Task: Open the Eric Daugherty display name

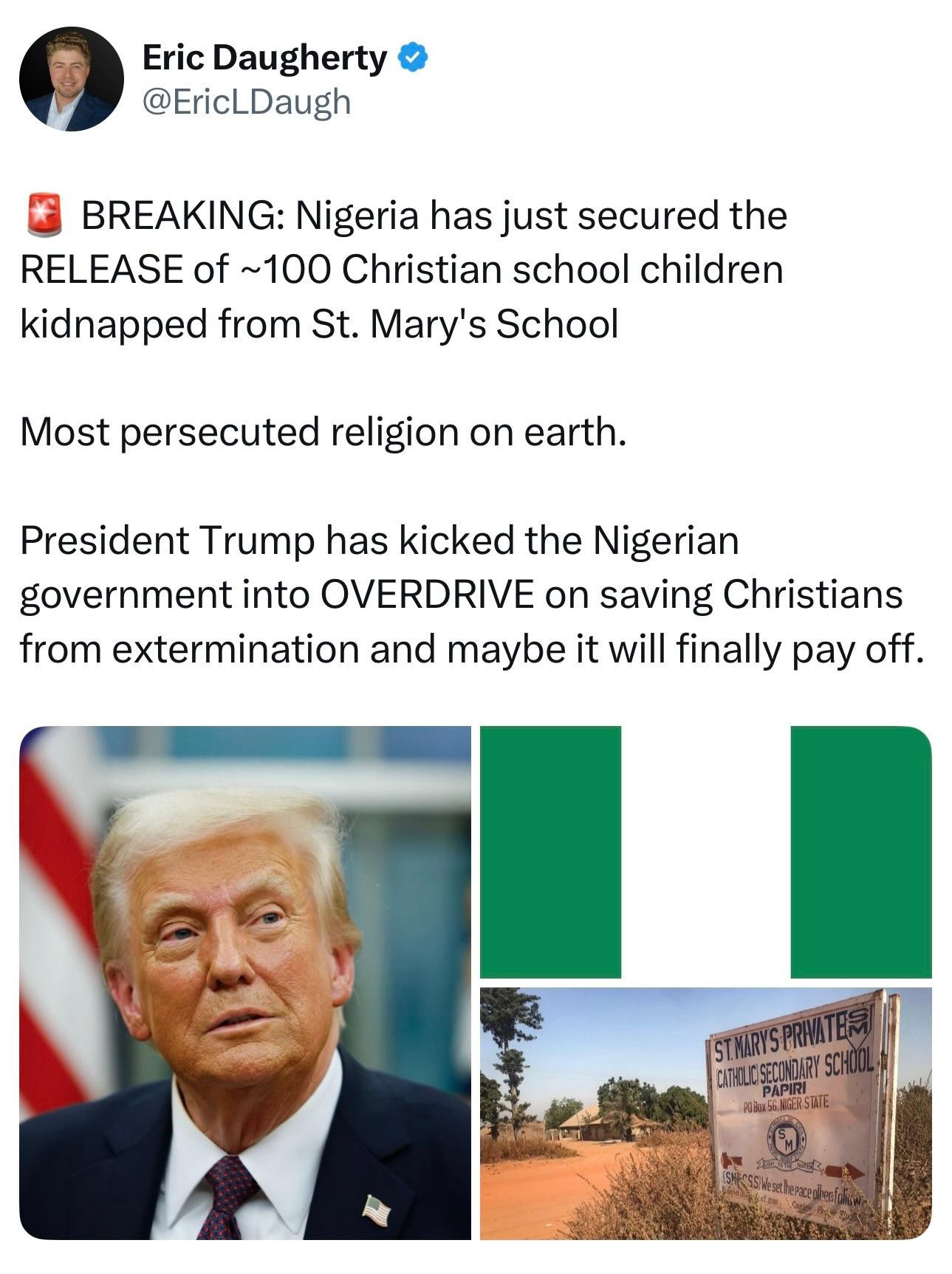Action: (264, 58)
